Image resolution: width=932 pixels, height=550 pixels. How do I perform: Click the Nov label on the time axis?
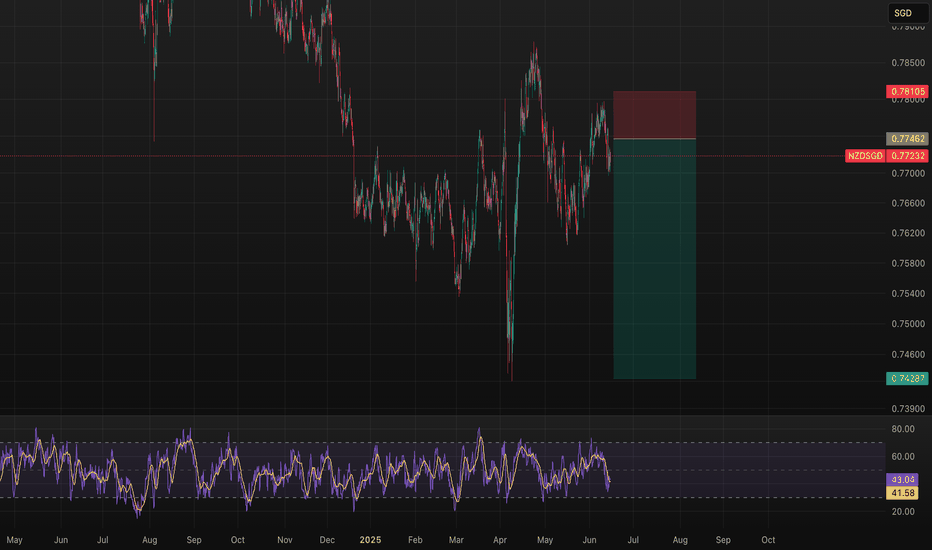tap(285, 540)
